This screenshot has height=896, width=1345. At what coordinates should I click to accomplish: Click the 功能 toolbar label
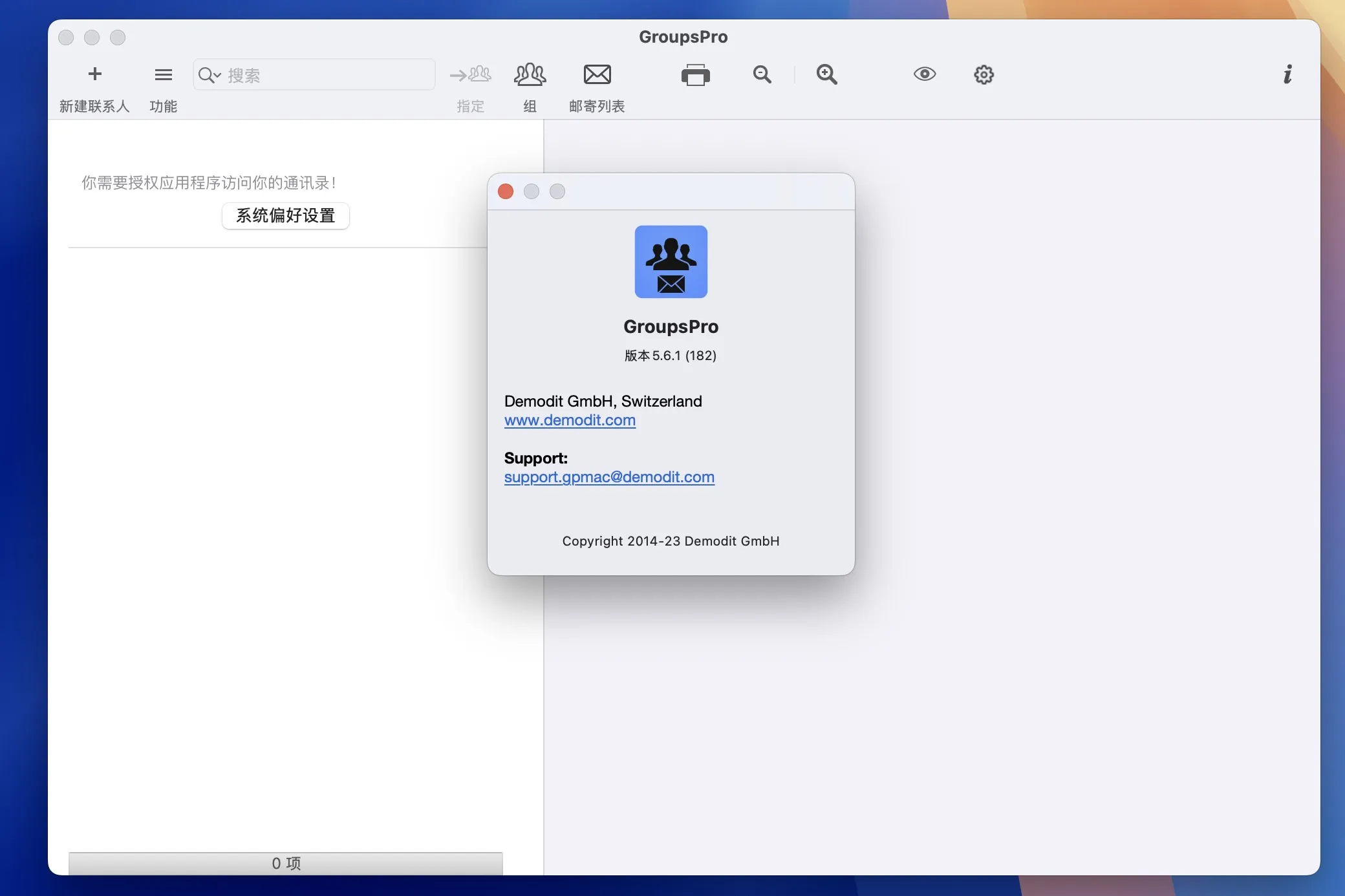(x=163, y=107)
